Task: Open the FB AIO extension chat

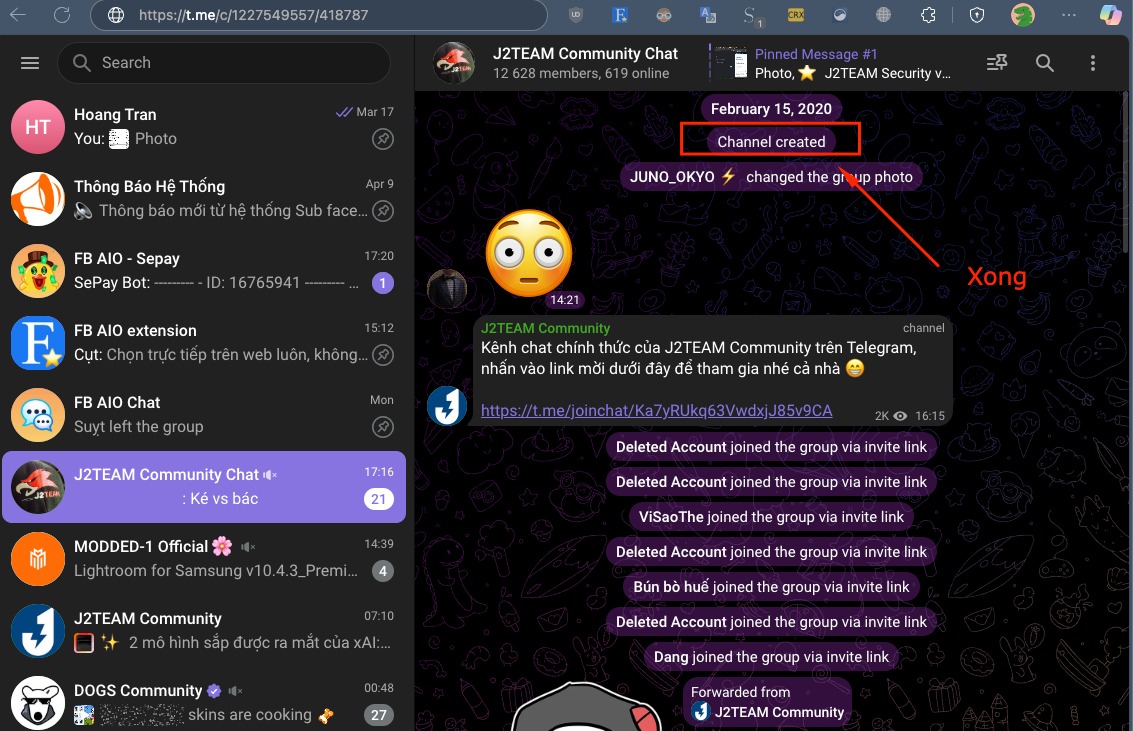Action: pyautogui.click(x=204, y=342)
